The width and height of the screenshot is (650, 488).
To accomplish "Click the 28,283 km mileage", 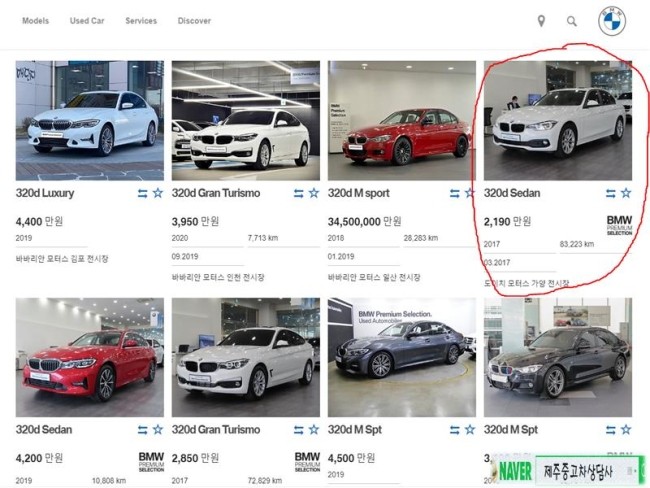I will 421,238.
